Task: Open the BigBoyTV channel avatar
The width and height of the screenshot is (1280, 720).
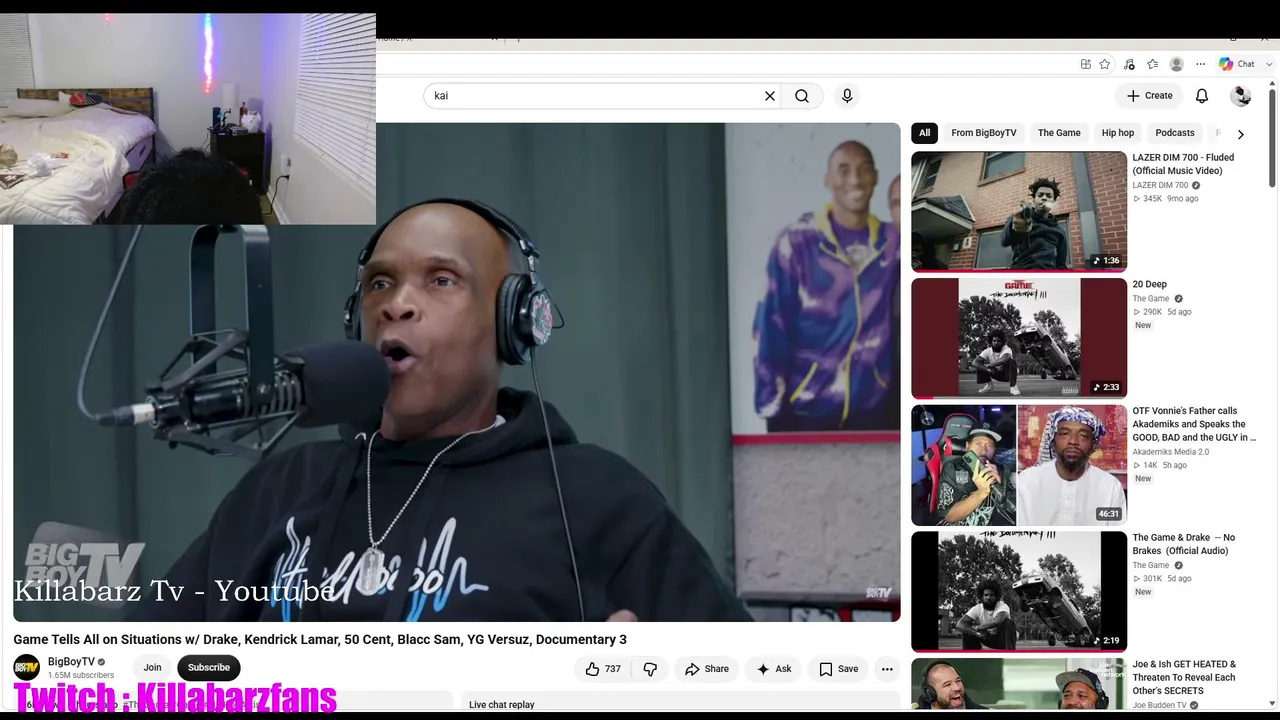Action: [x=27, y=668]
